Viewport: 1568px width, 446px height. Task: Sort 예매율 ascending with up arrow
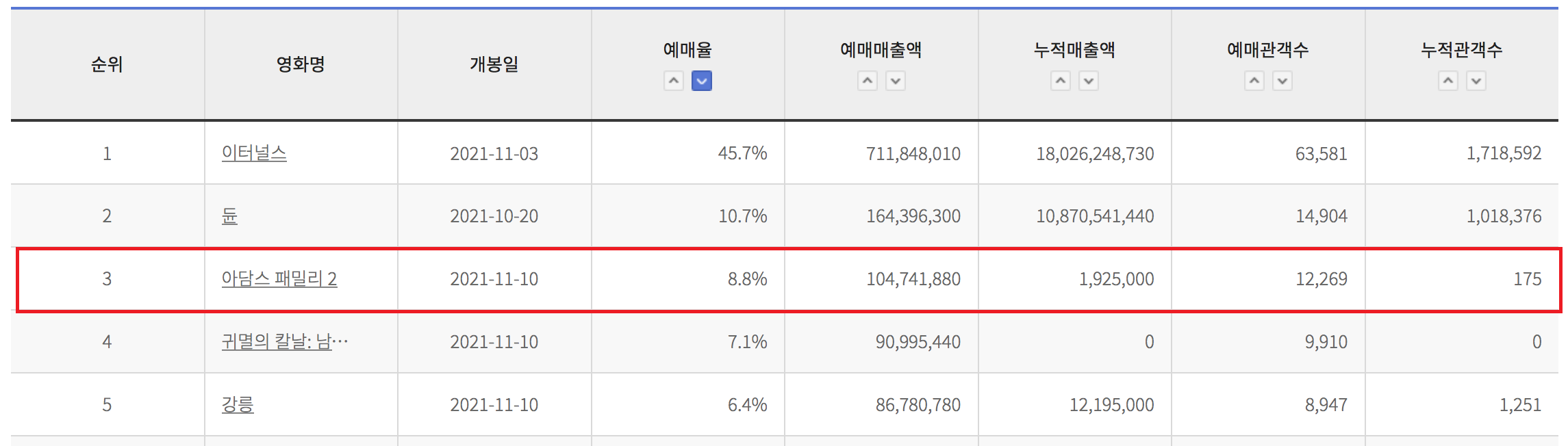tap(674, 81)
